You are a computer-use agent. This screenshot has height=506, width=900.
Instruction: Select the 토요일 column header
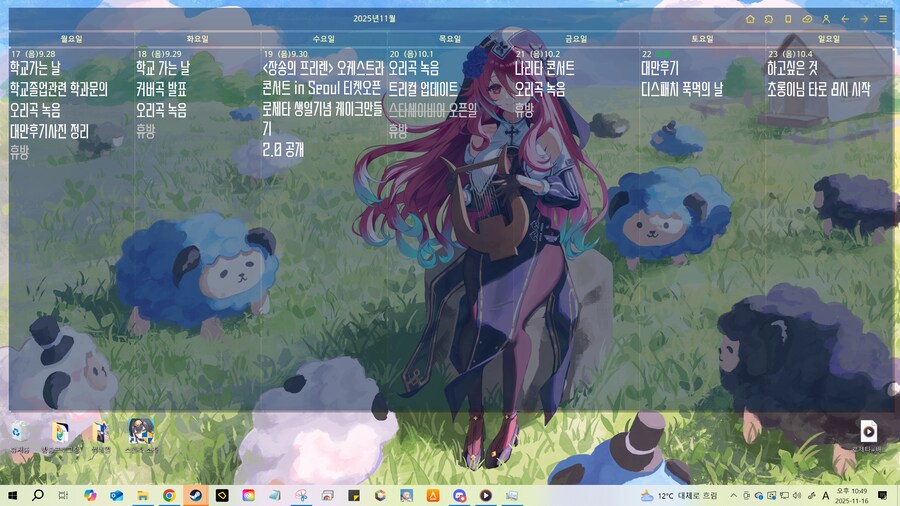(702, 38)
